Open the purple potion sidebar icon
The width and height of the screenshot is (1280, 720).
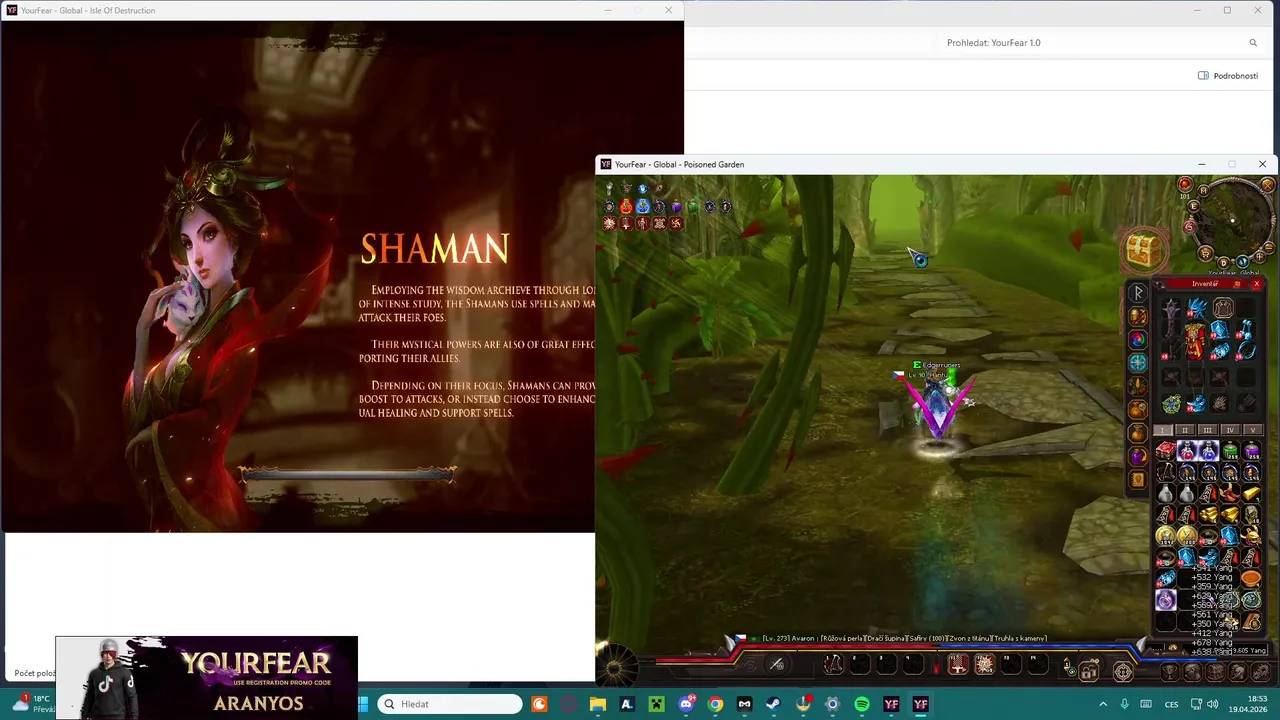tap(1138, 456)
